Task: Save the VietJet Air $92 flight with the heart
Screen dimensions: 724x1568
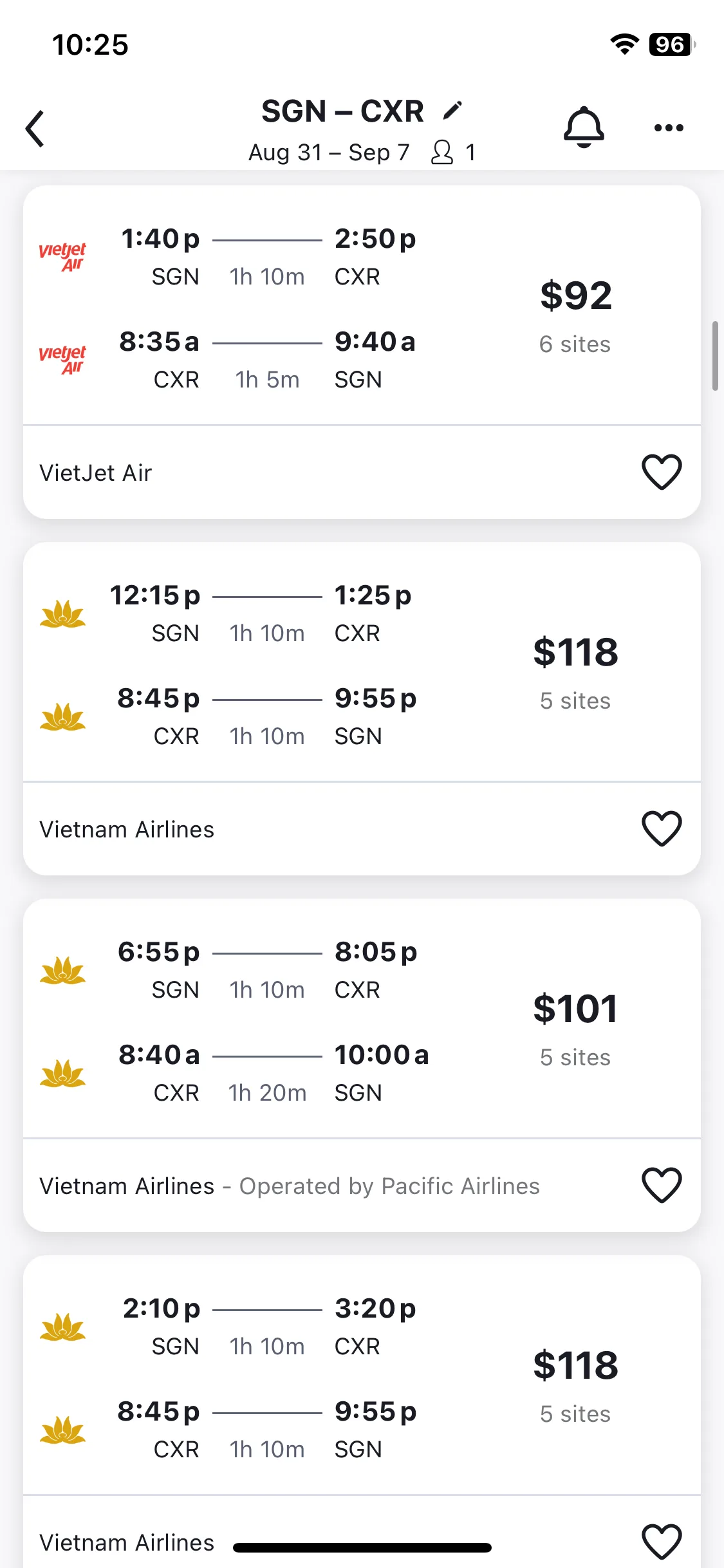Action: coord(662,472)
